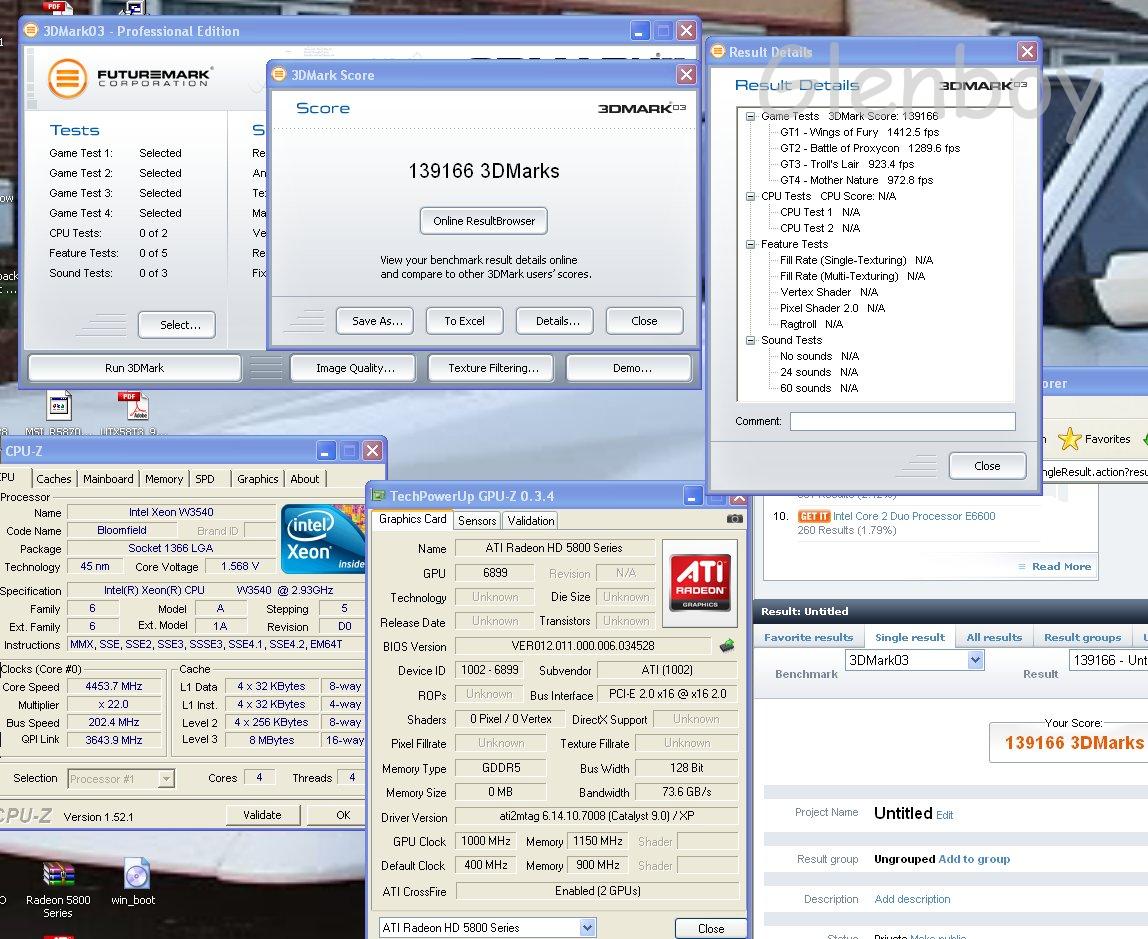This screenshot has width=1148, height=939.
Task: Click the Favorites star icon in browser
Action: coord(1069,439)
